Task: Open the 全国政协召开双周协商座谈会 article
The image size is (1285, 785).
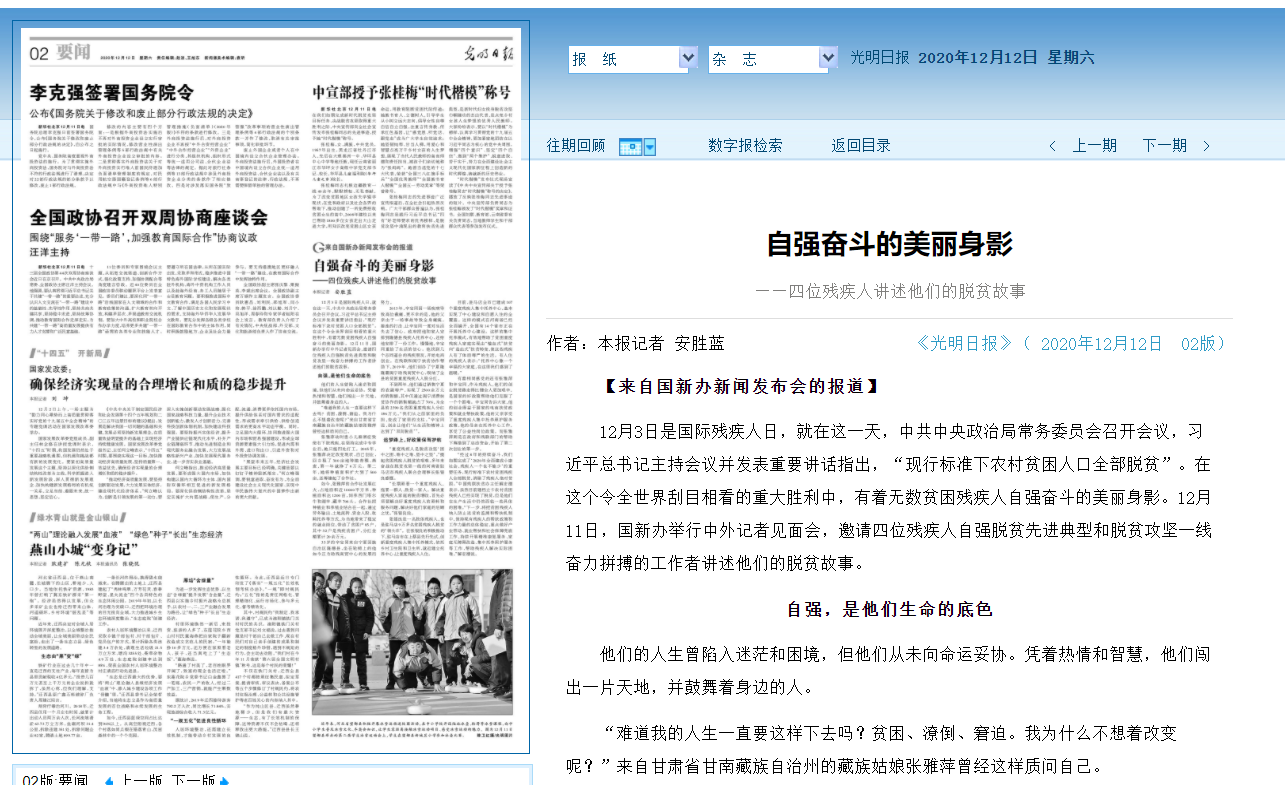Action: [x=148, y=217]
